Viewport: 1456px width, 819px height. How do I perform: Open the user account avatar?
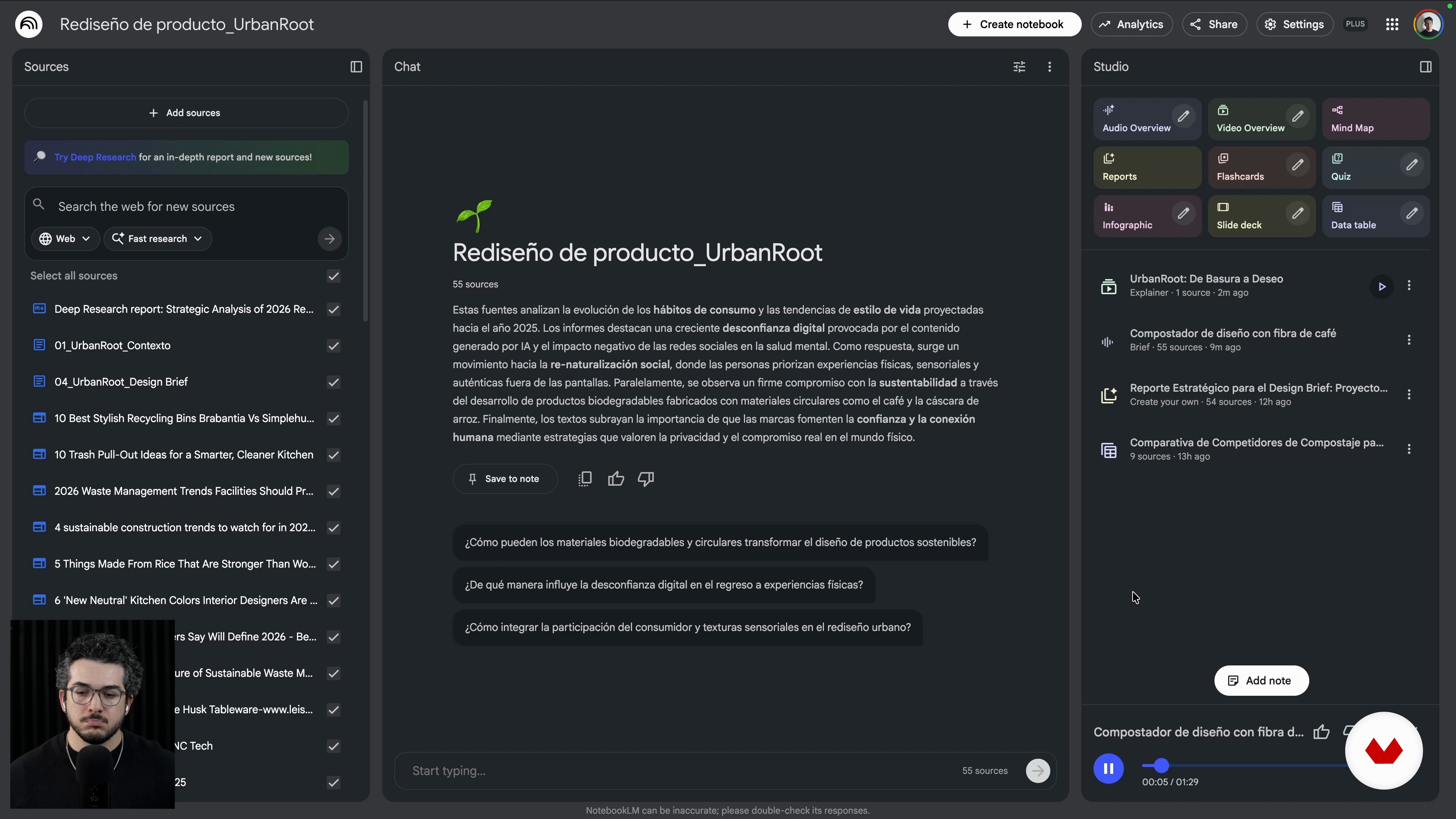tap(1428, 24)
